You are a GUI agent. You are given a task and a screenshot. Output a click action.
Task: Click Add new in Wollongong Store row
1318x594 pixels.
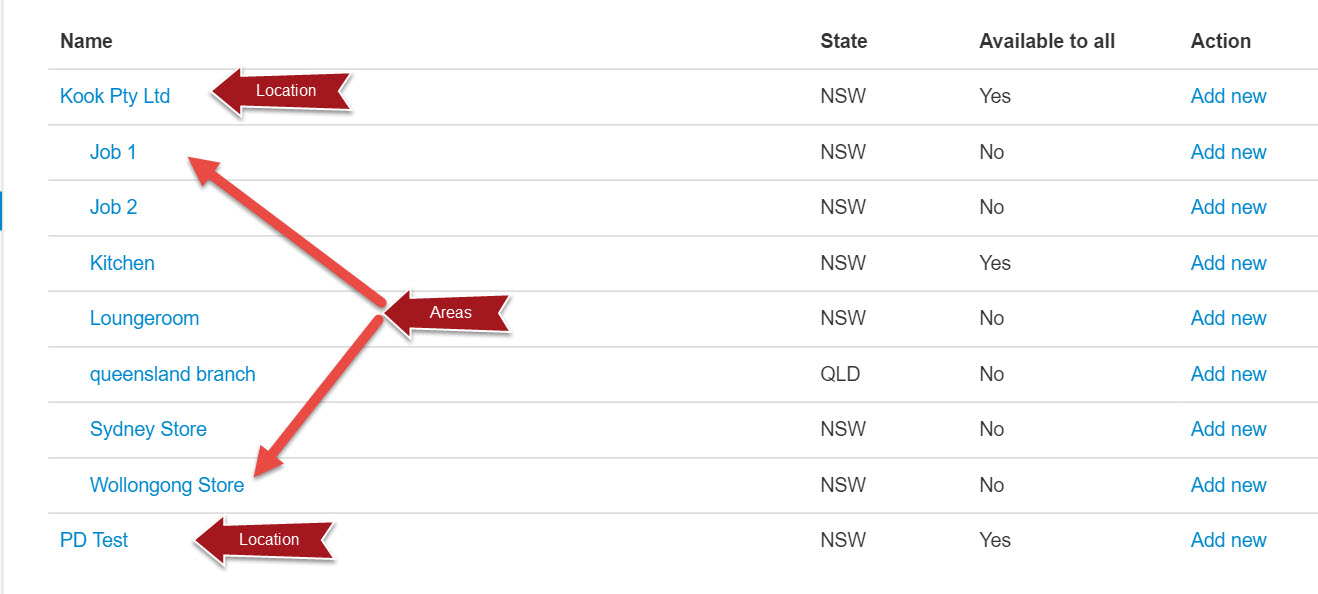(1228, 485)
